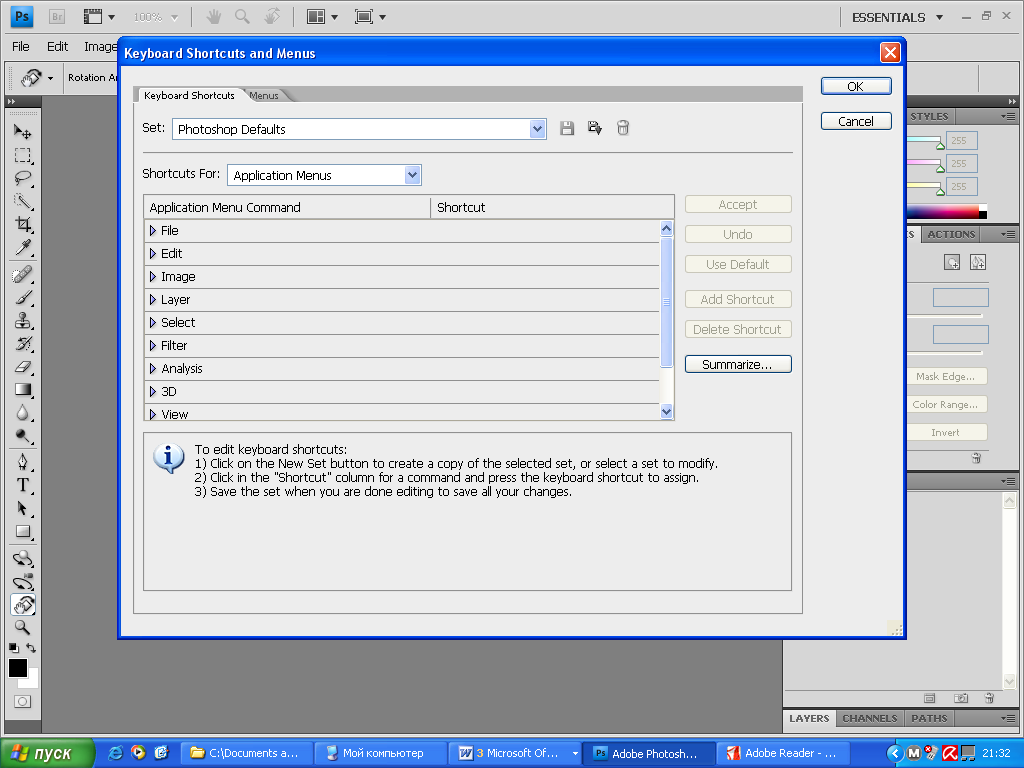Expand the Image menu command group

(x=153, y=277)
